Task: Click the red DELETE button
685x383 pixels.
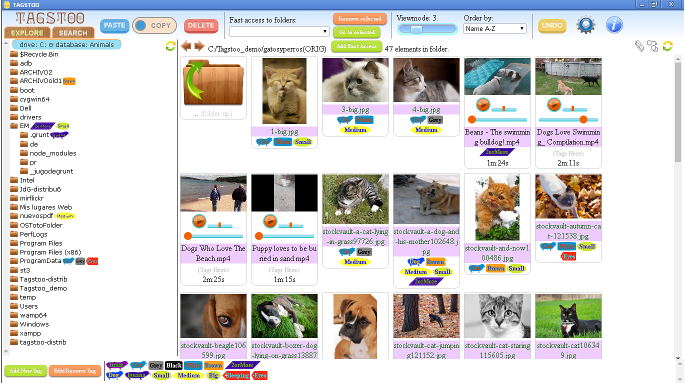Action: (x=201, y=25)
